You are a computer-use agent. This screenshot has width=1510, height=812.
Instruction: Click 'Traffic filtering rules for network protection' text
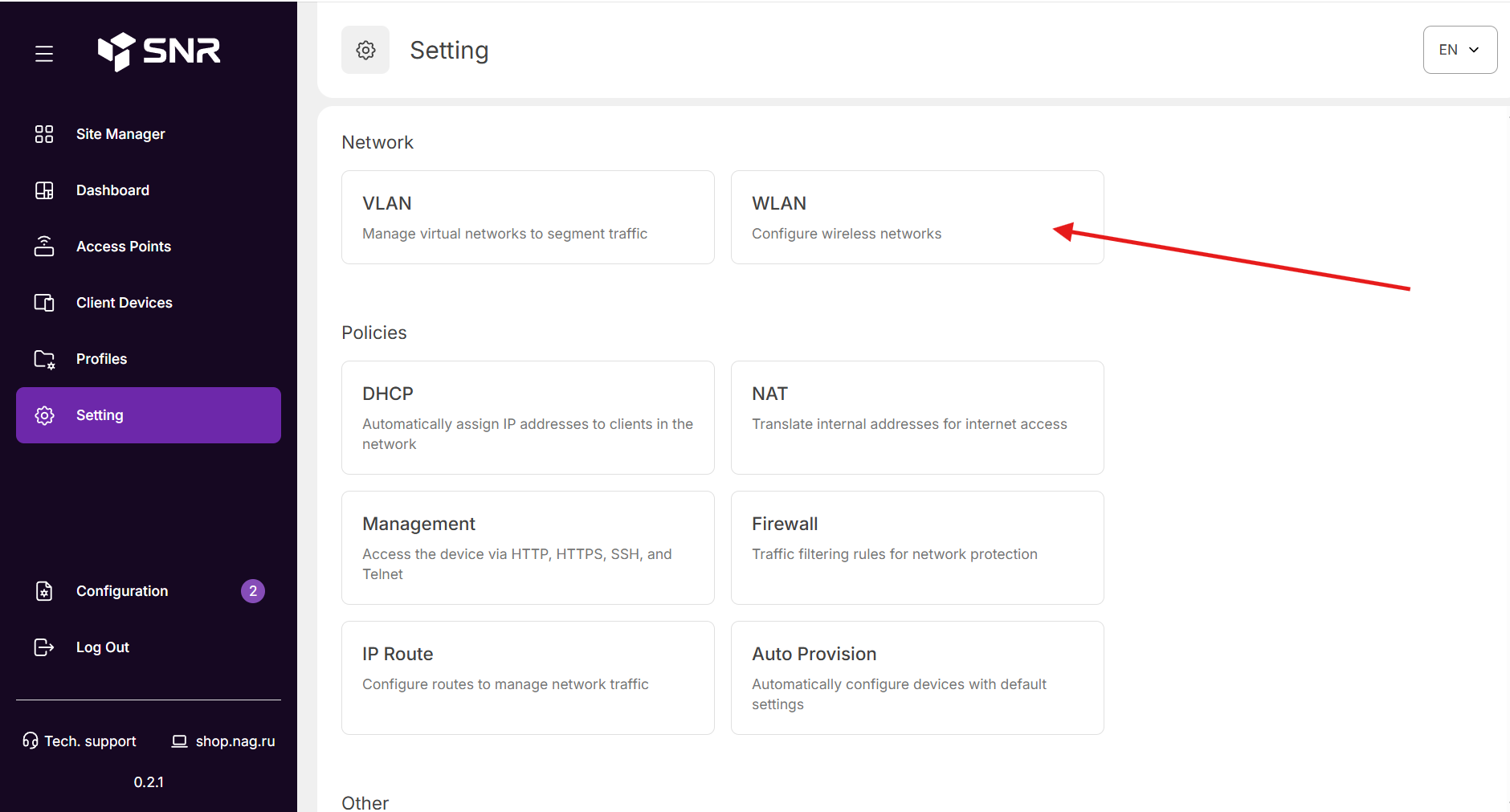click(895, 554)
